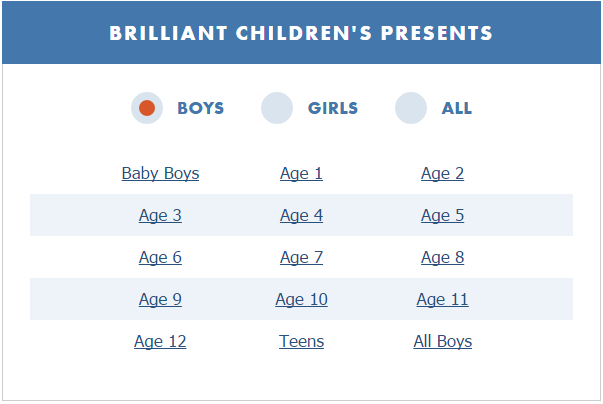Choose the Age 8 link
Image resolution: width=603 pixels, height=404 pixels.
[x=442, y=257]
